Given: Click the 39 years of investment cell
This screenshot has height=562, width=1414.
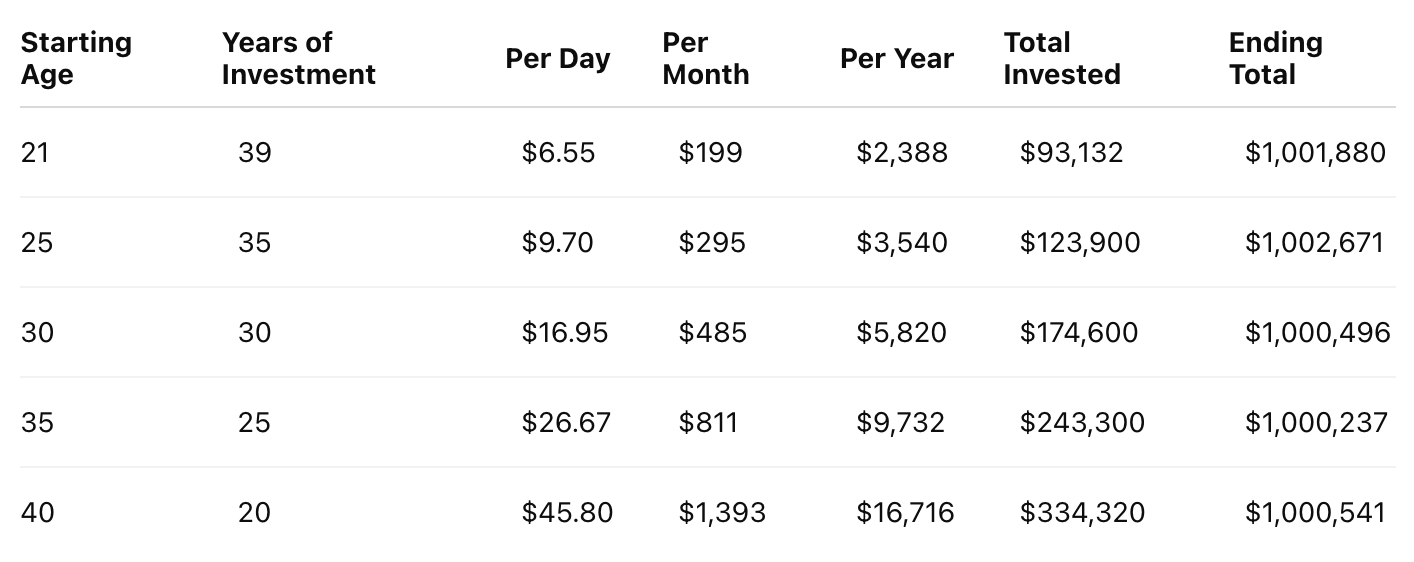Looking at the screenshot, I should tap(254, 152).
